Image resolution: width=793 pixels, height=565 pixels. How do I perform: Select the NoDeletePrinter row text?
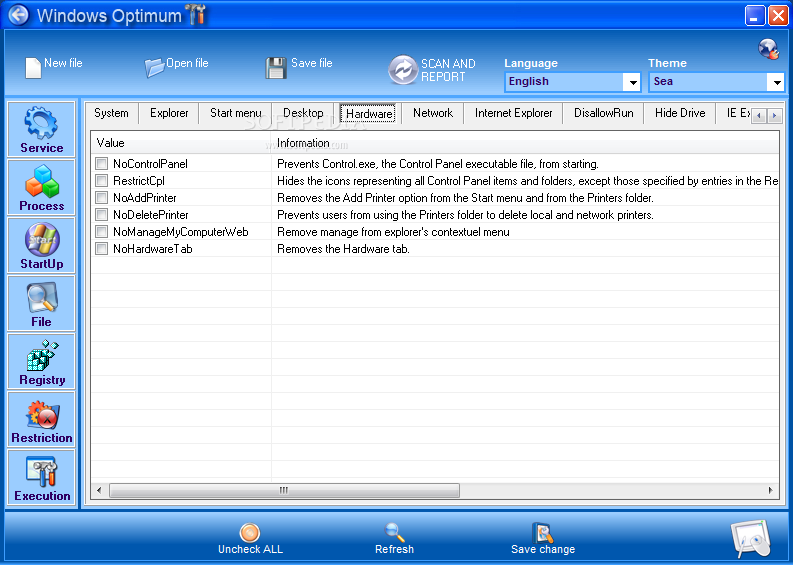(x=151, y=215)
